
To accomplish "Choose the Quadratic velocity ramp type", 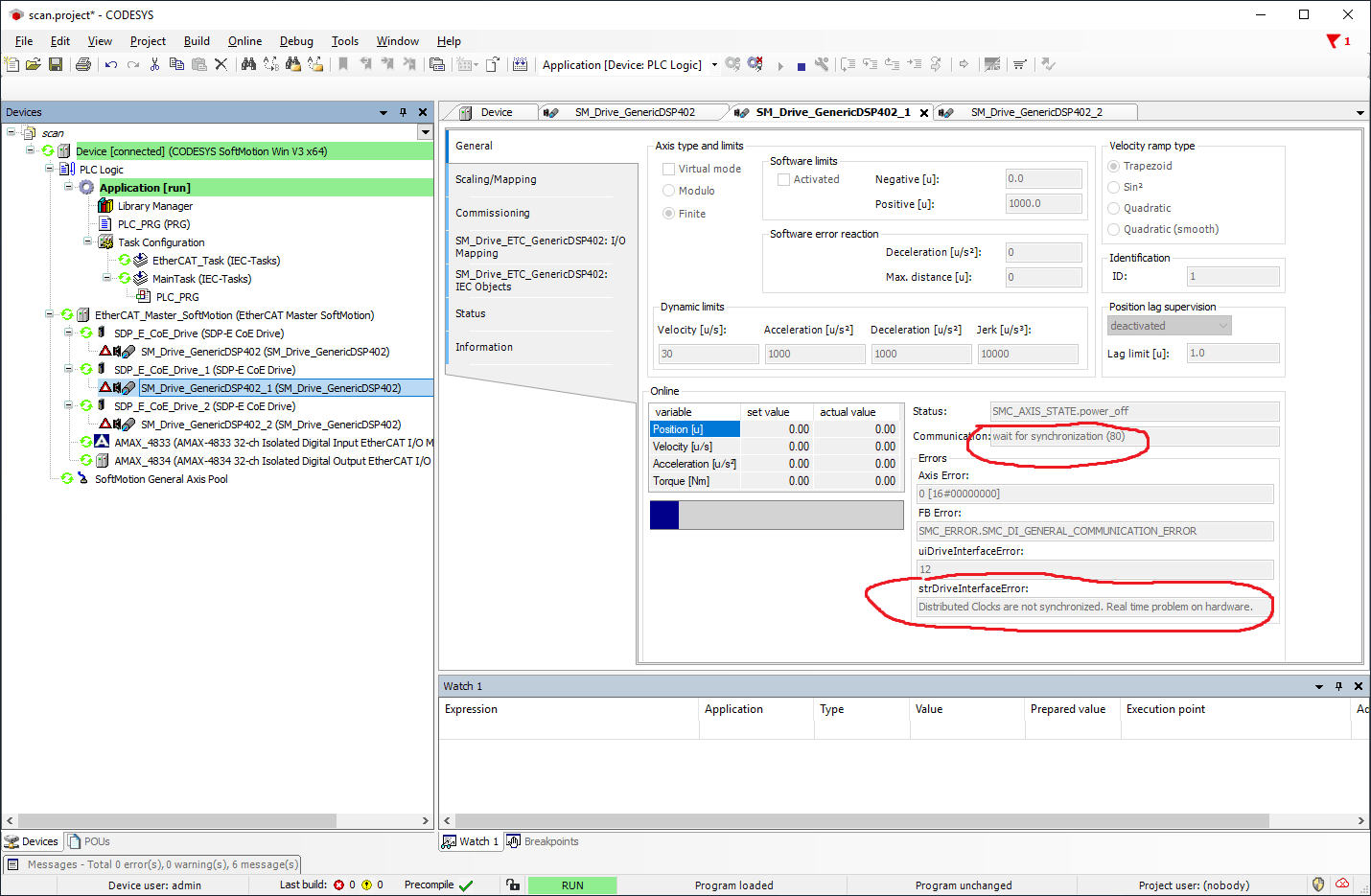I will point(1114,208).
